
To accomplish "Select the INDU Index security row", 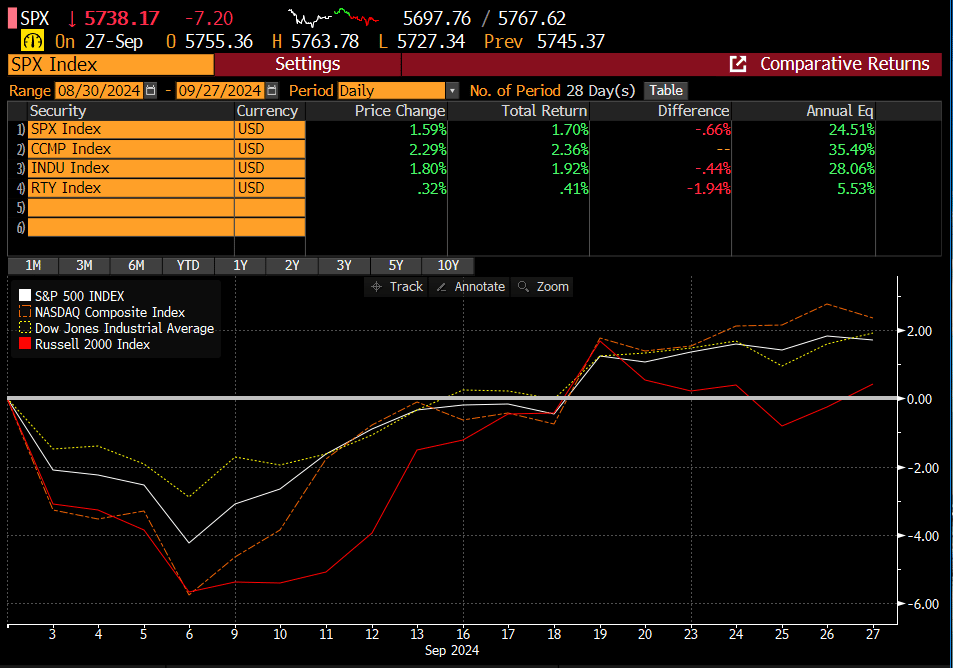I will tap(131, 168).
